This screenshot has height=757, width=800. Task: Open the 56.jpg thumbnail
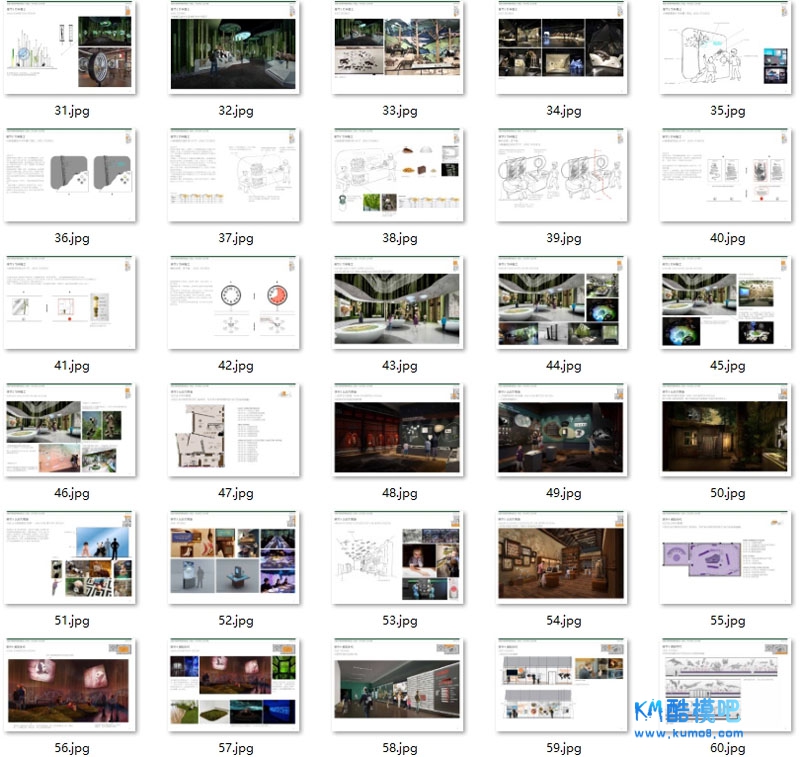point(71,687)
